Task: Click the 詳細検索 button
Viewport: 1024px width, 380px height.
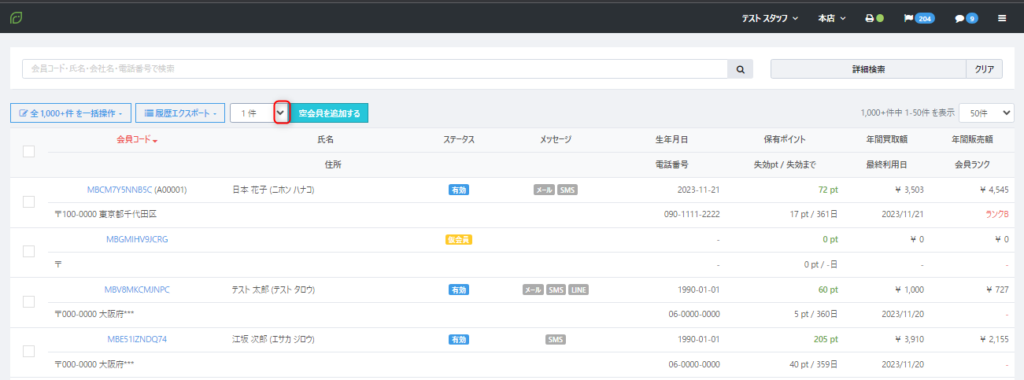Action: pyautogui.click(x=868, y=69)
